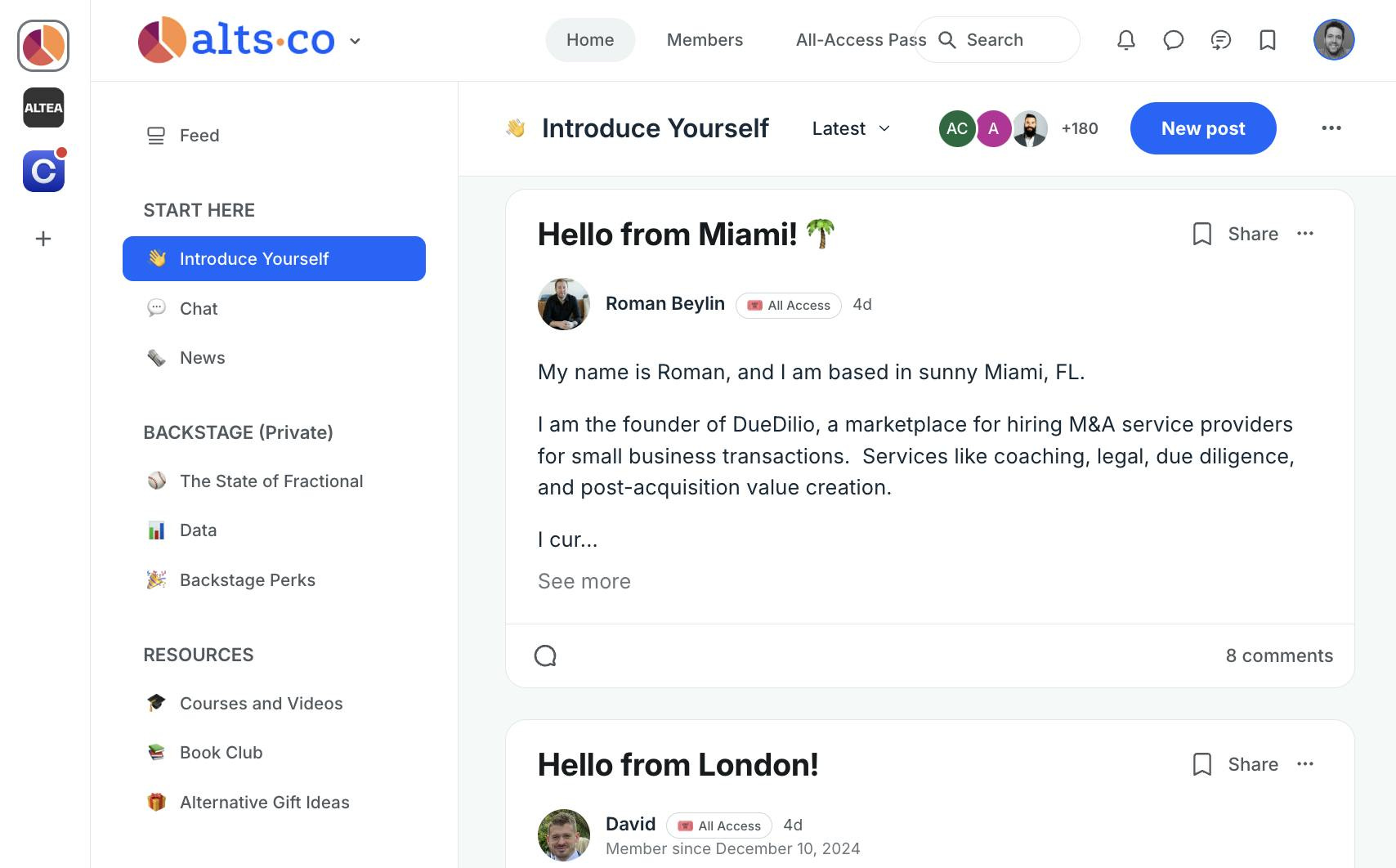Open the Latest sort dropdown

[x=850, y=128]
